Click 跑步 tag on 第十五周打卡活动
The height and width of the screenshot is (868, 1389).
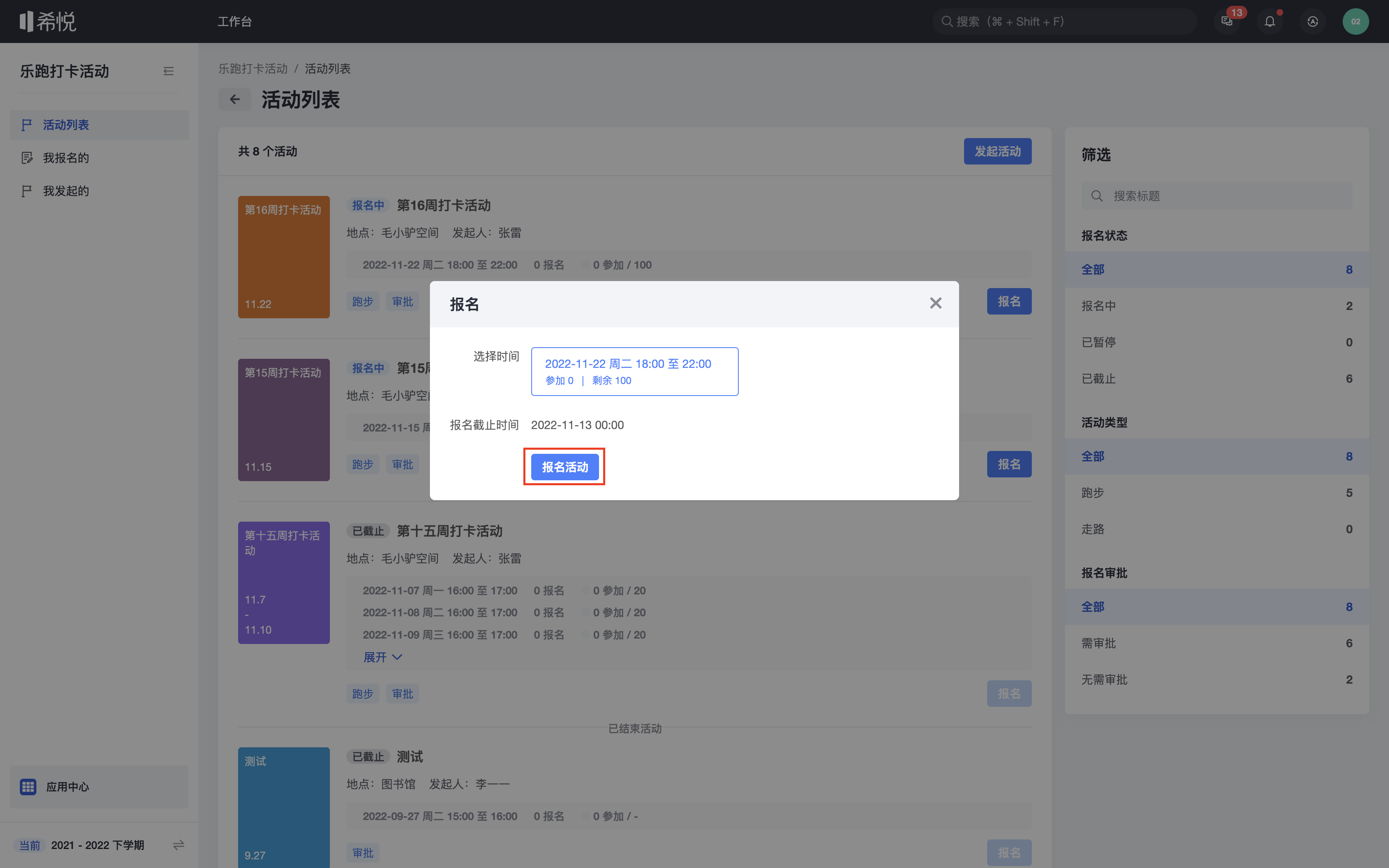(363, 694)
